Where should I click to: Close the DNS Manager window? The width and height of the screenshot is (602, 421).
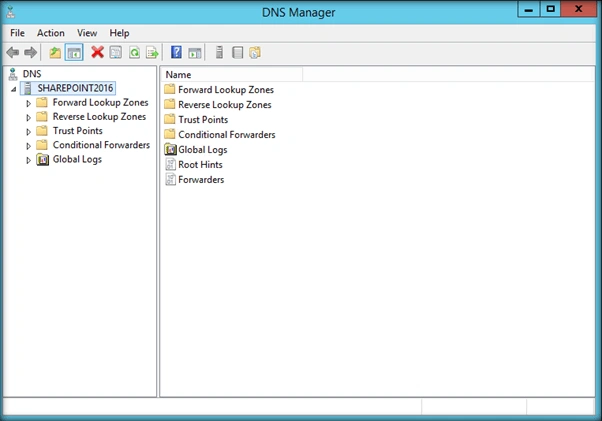point(579,9)
